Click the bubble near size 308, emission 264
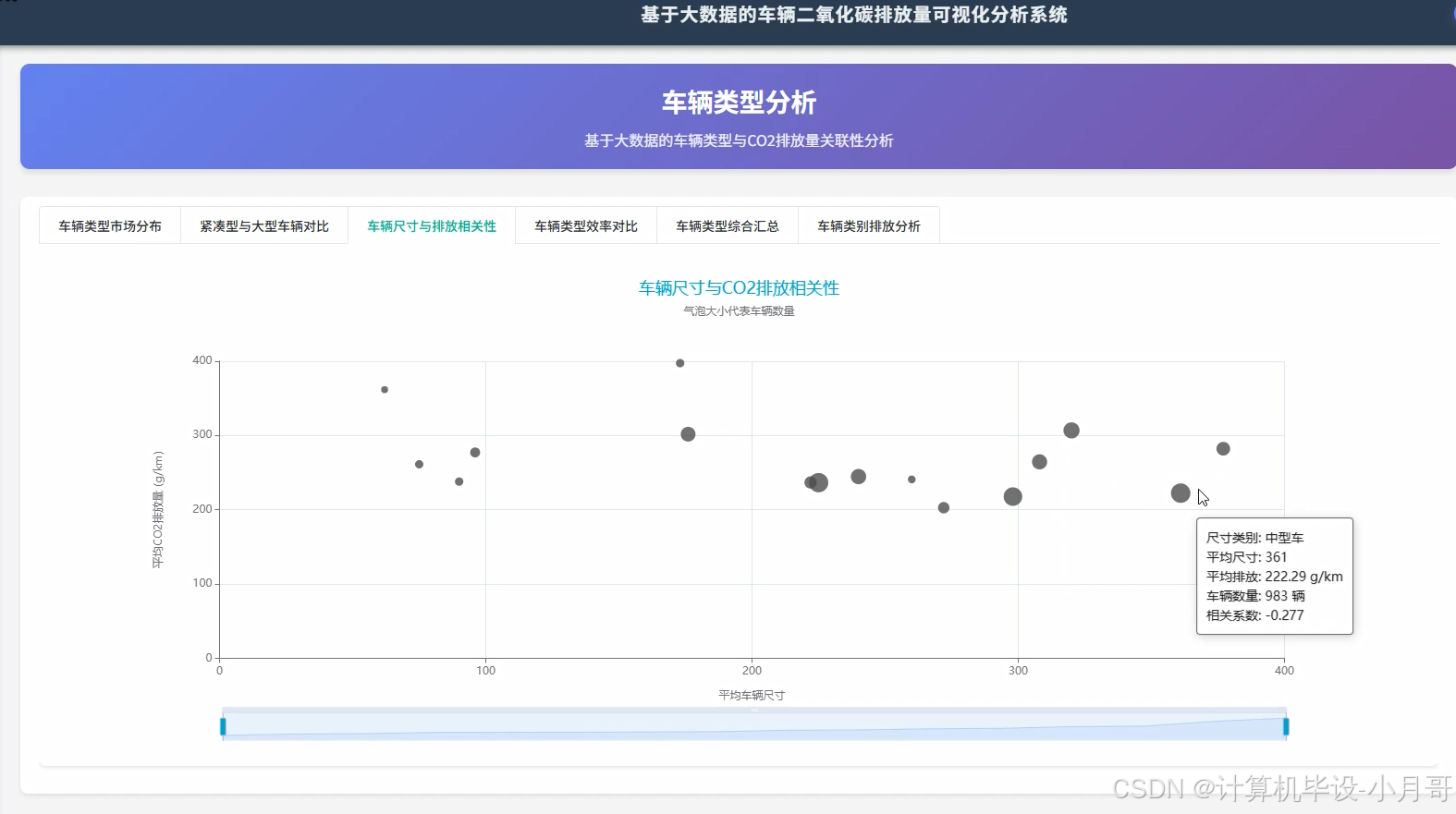1456x814 pixels. coord(1040,462)
